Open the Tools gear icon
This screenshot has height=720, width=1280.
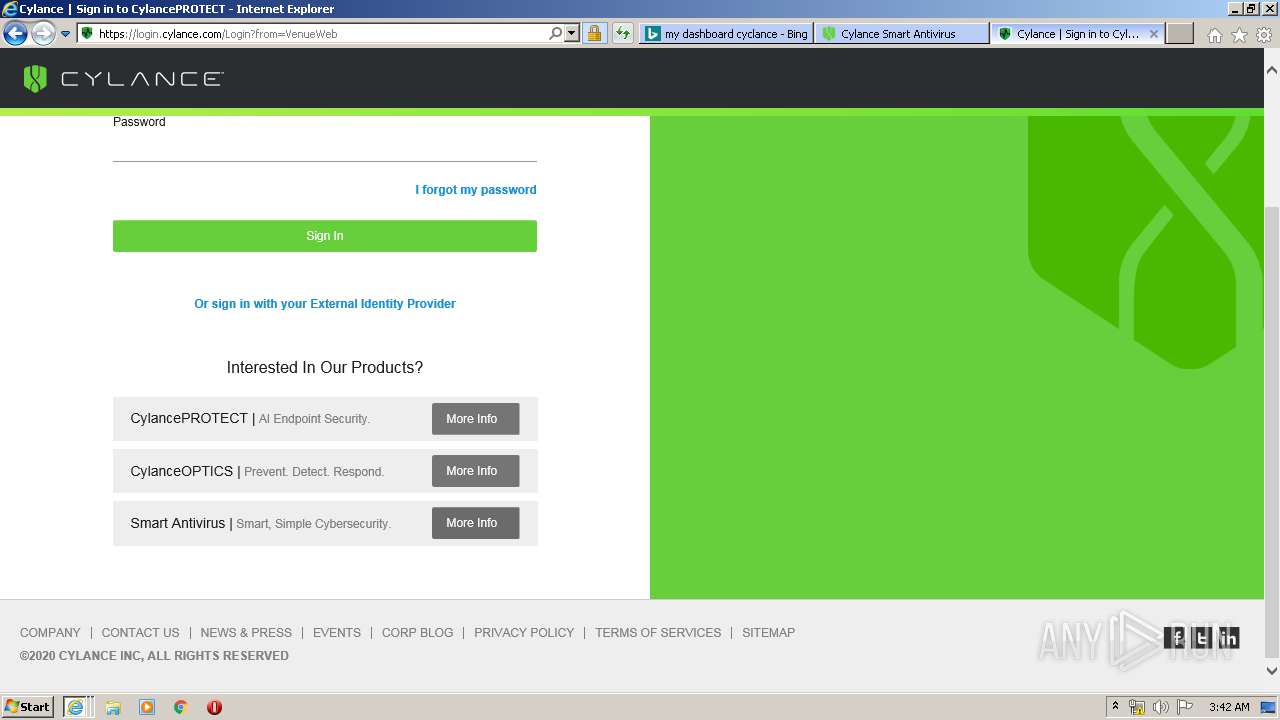(1264, 34)
